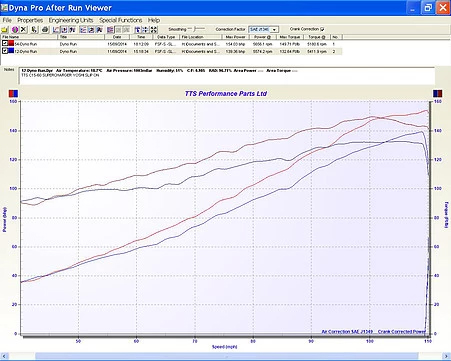Open the Engineering Units menu
The width and height of the screenshot is (451, 361).
(x=71, y=20)
